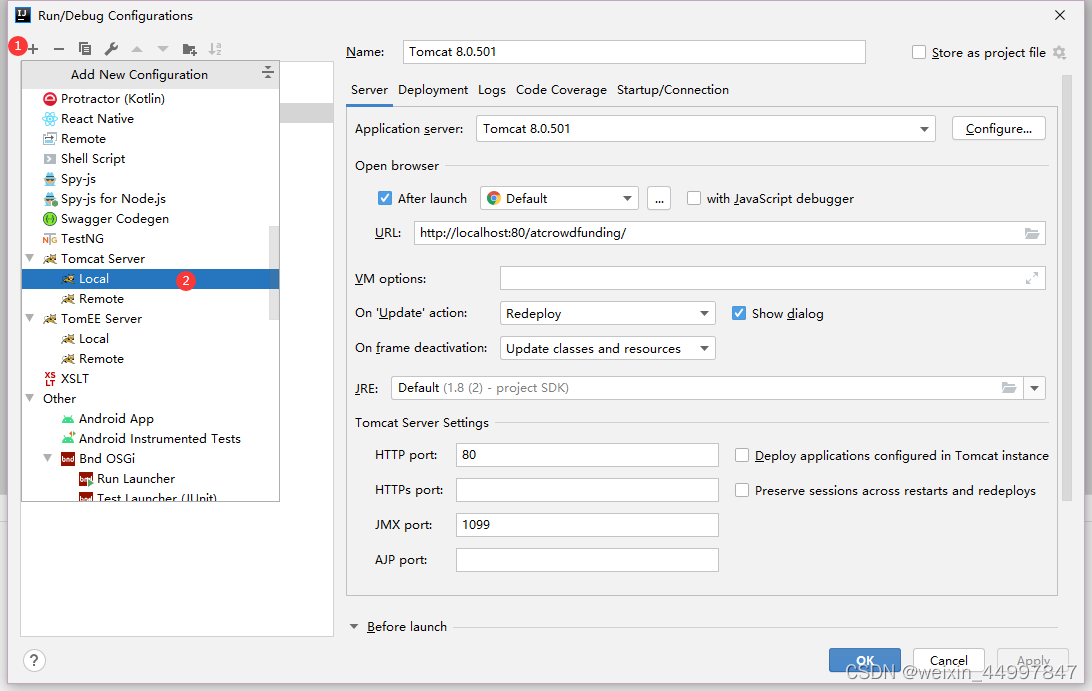Click the HTTP port field
This screenshot has height=691, width=1092.
(x=587, y=456)
